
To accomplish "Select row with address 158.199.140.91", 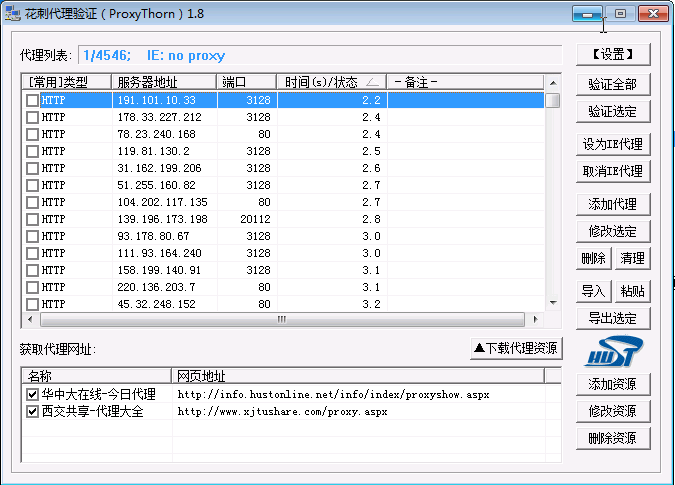I will coord(283,270).
